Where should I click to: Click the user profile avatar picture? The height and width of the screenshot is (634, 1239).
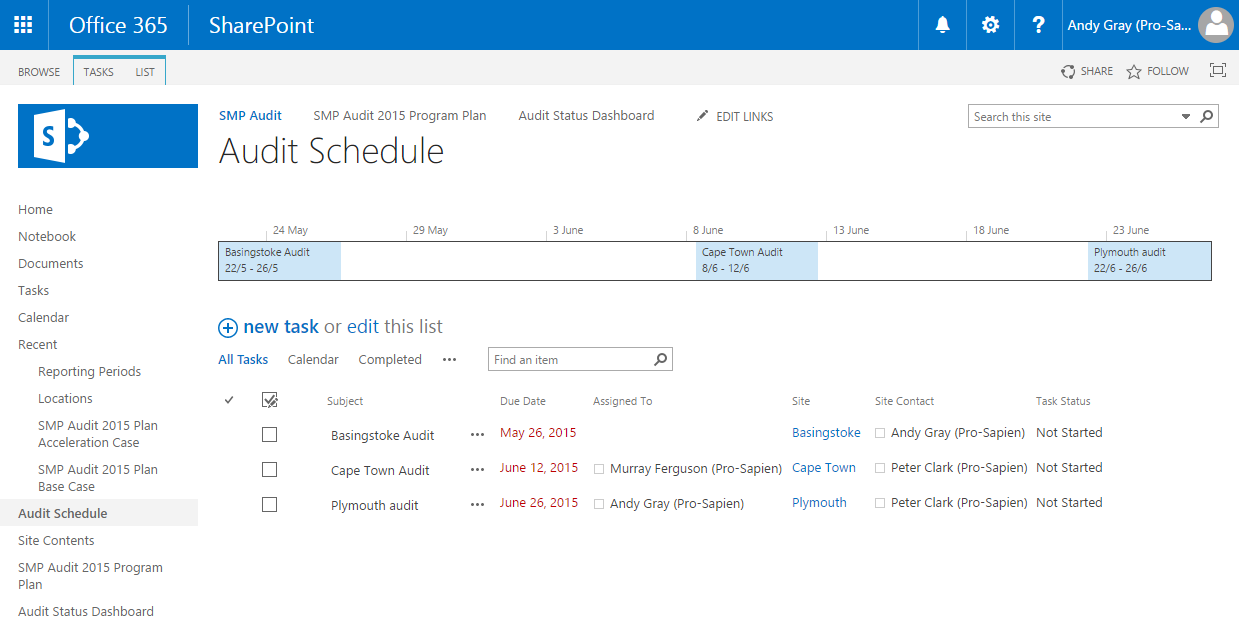(x=1215, y=25)
